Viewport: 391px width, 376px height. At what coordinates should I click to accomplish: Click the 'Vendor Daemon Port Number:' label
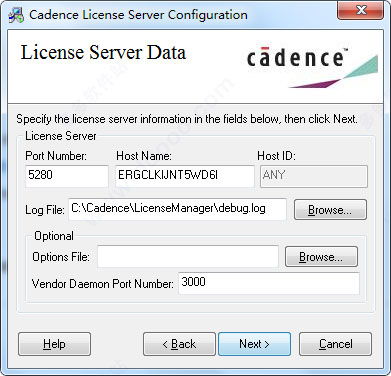tap(103, 284)
